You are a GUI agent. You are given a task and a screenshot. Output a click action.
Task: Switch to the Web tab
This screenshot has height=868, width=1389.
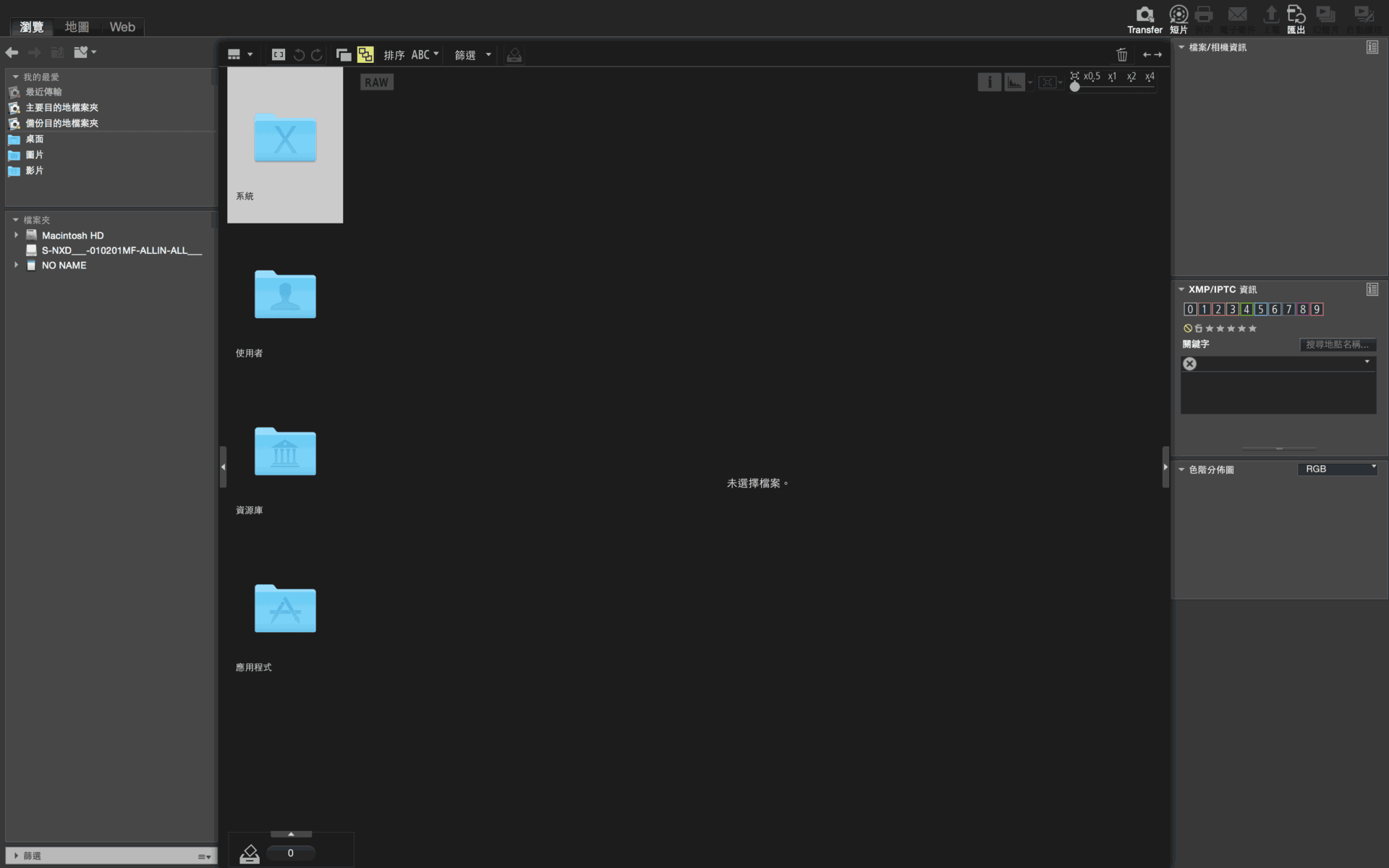point(122,27)
